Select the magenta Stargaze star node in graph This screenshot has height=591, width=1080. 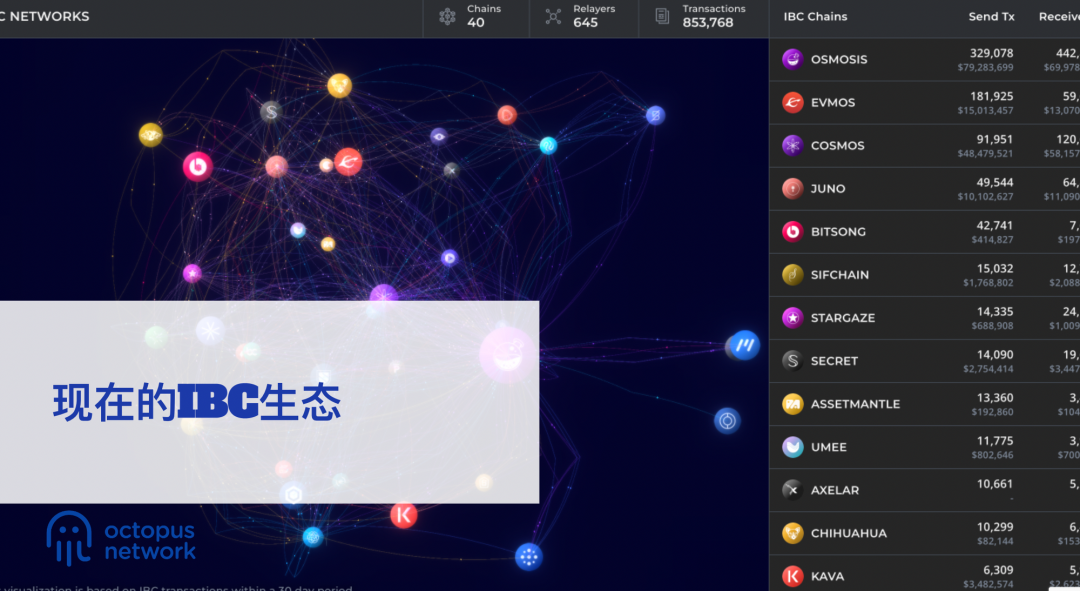click(192, 273)
